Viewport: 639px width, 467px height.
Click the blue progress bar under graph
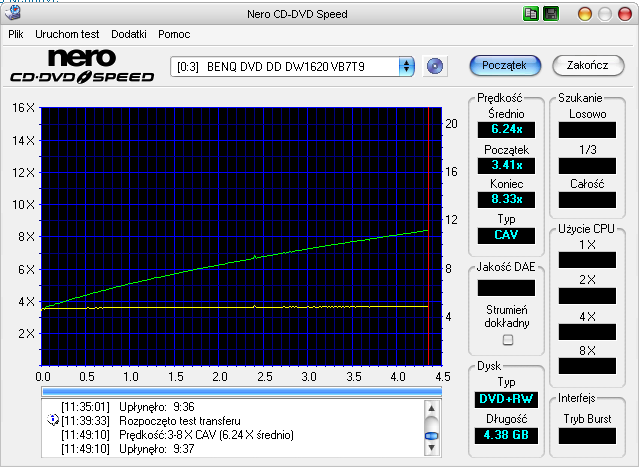[x=241, y=392]
